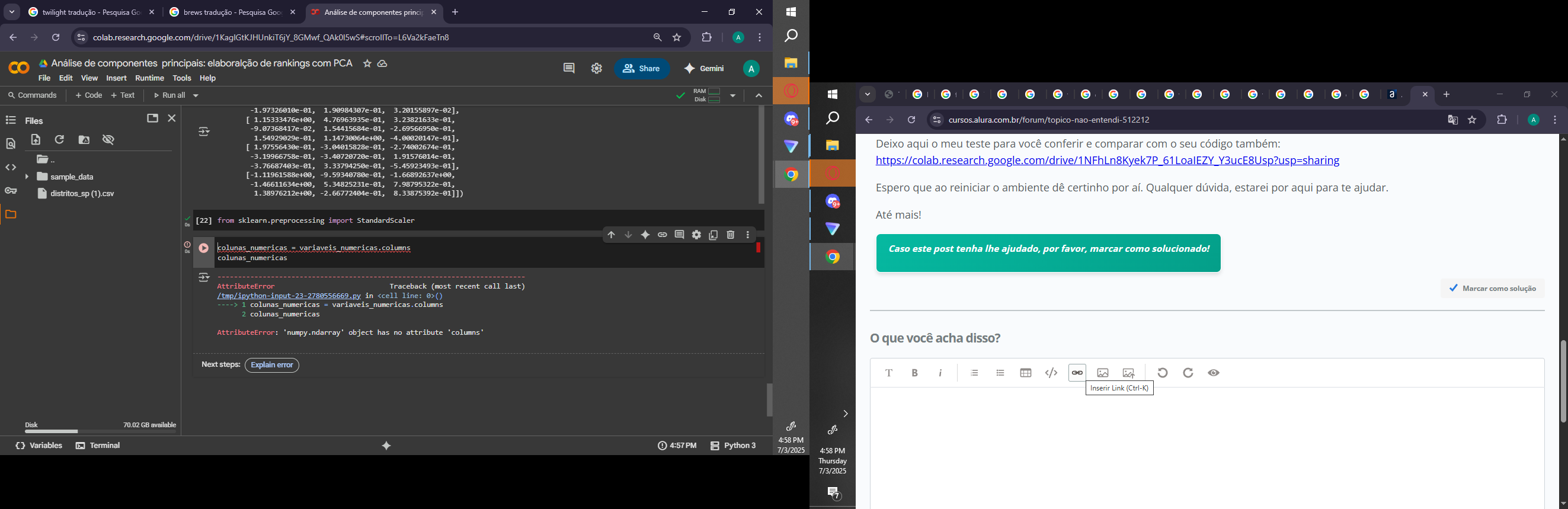Screen dimensions: 1568x509
Task: Open the Terminal panel
Action: (98, 446)
